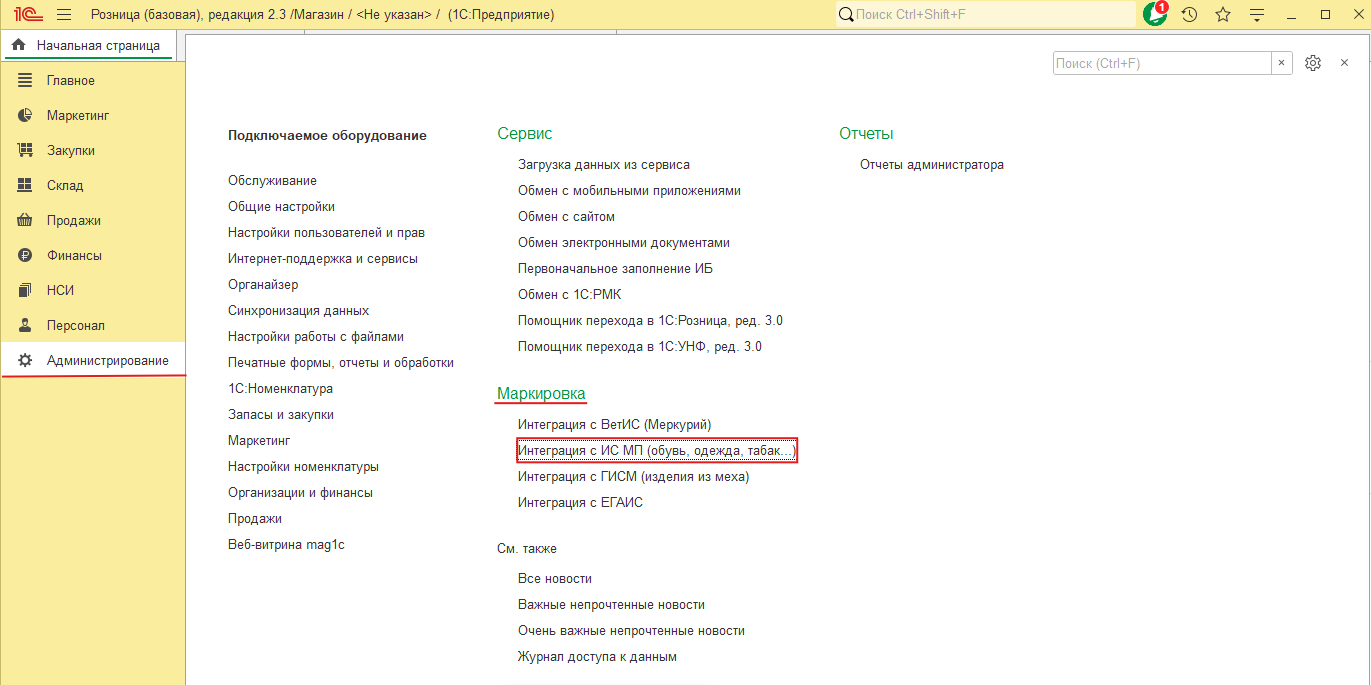The image size is (1371, 685).
Task: Open Организации и финансы
Action: (300, 493)
